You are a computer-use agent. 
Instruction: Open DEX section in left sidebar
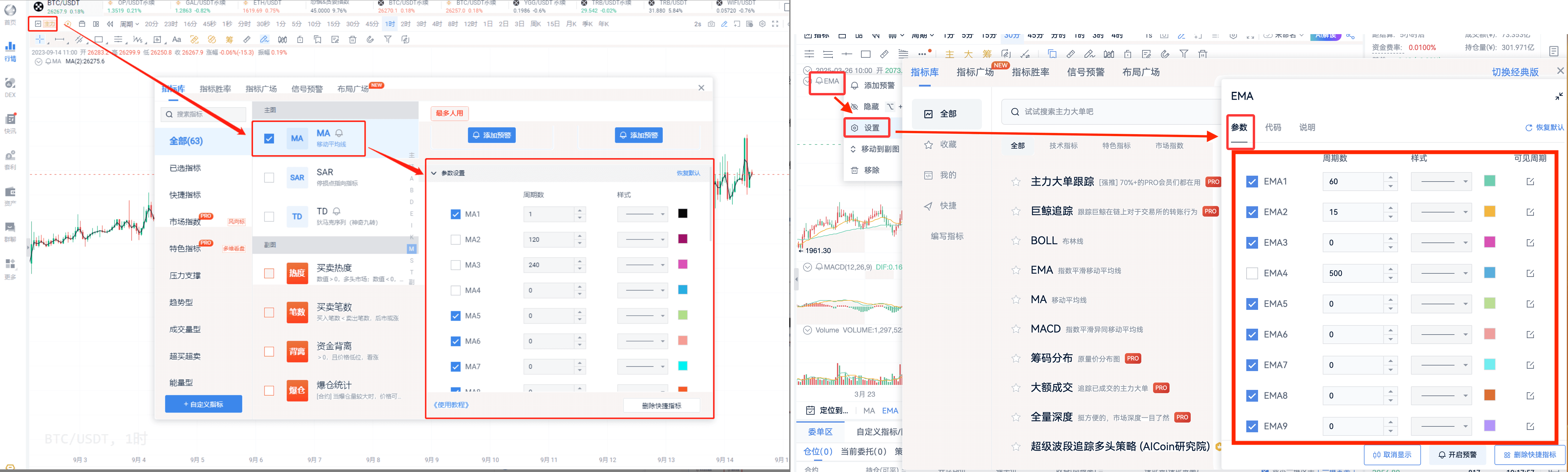click(10, 88)
